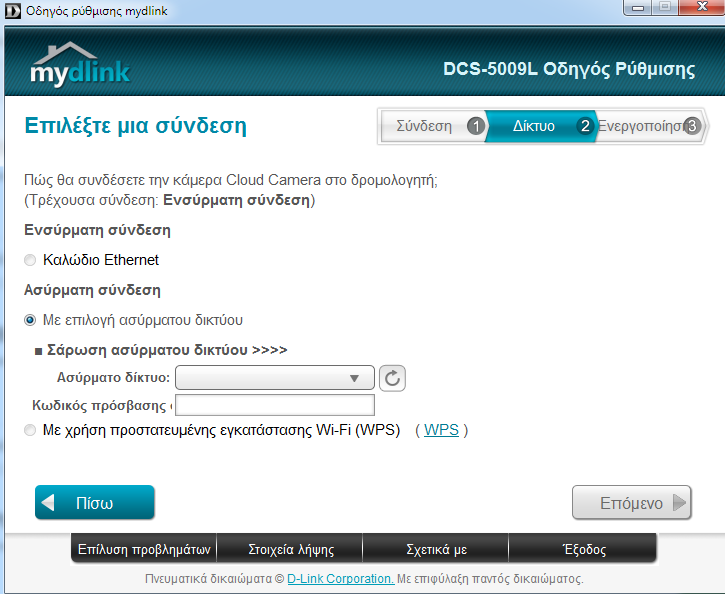Choose the WPS protected setup radio button
This screenshot has height=594, width=725.
click(x=30, y=430)
